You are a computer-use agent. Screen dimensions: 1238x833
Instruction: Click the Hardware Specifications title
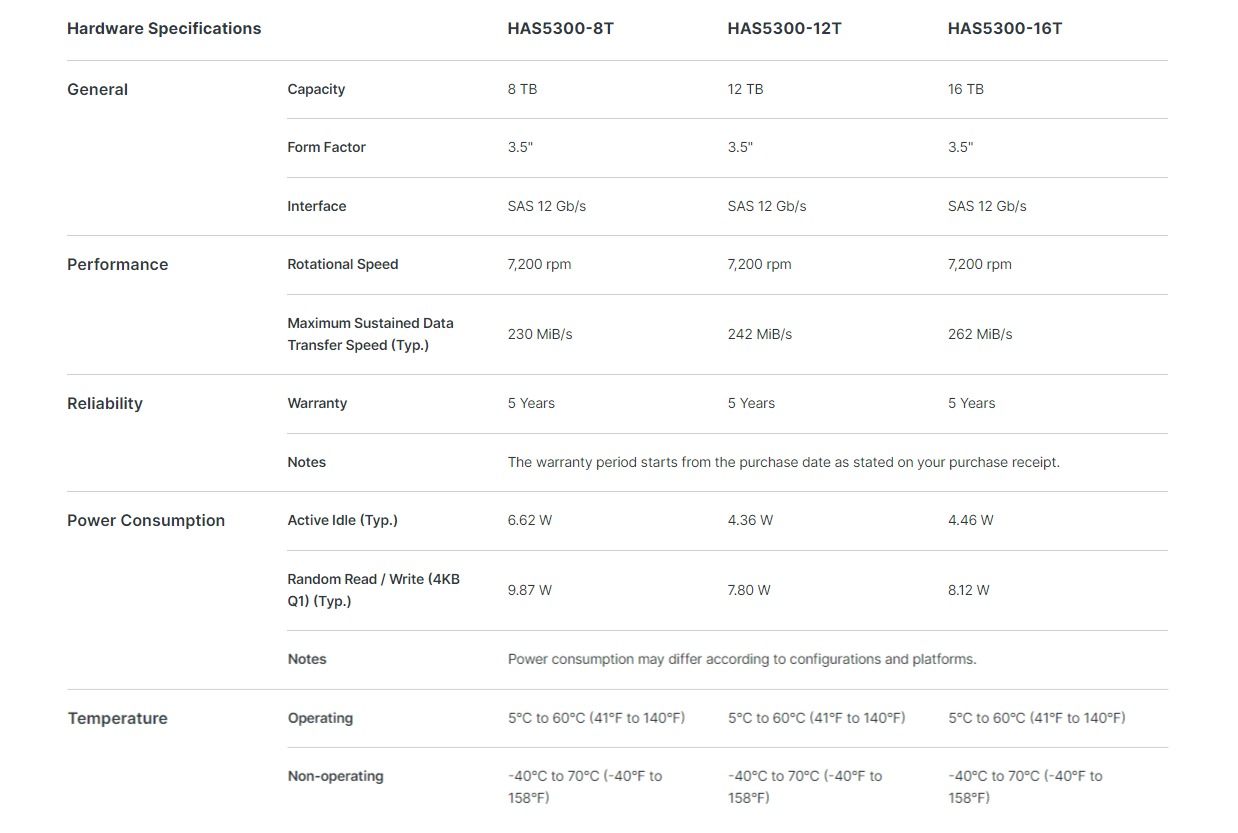pos(164,28)
